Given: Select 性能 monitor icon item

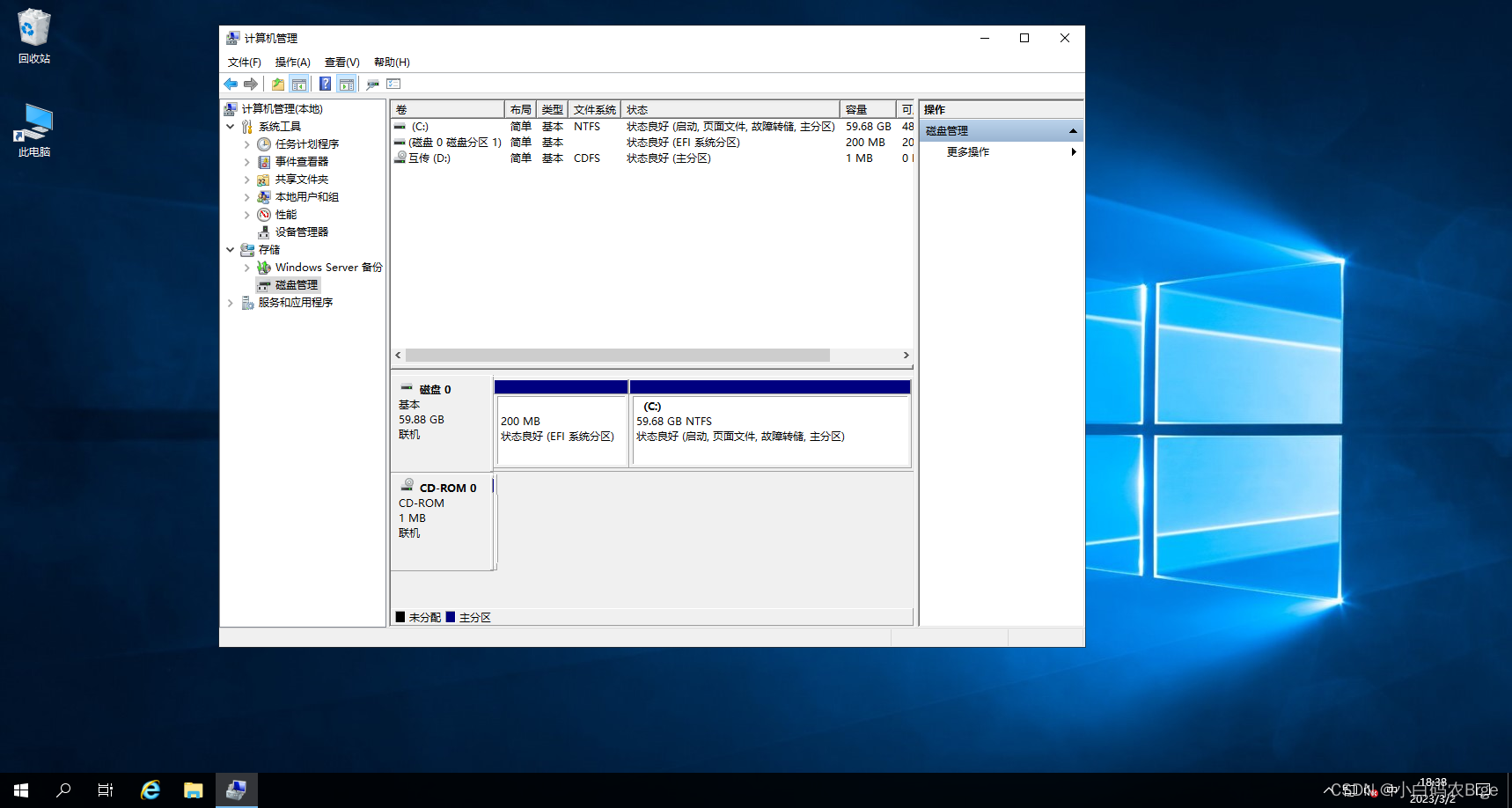Looking at the screenshot, I should click(264, 215).
